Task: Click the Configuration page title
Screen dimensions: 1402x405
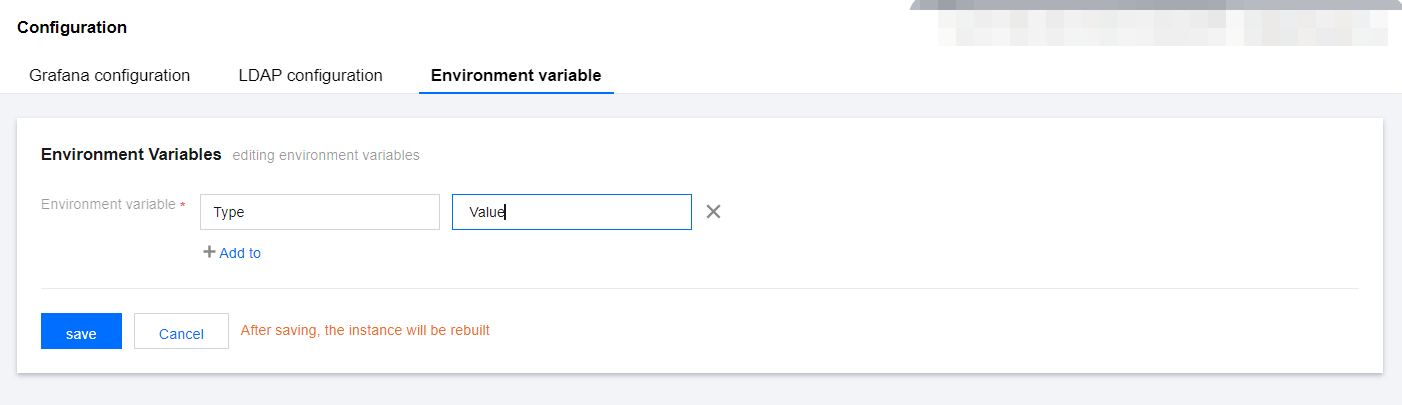Action: (x=72, y=27)
